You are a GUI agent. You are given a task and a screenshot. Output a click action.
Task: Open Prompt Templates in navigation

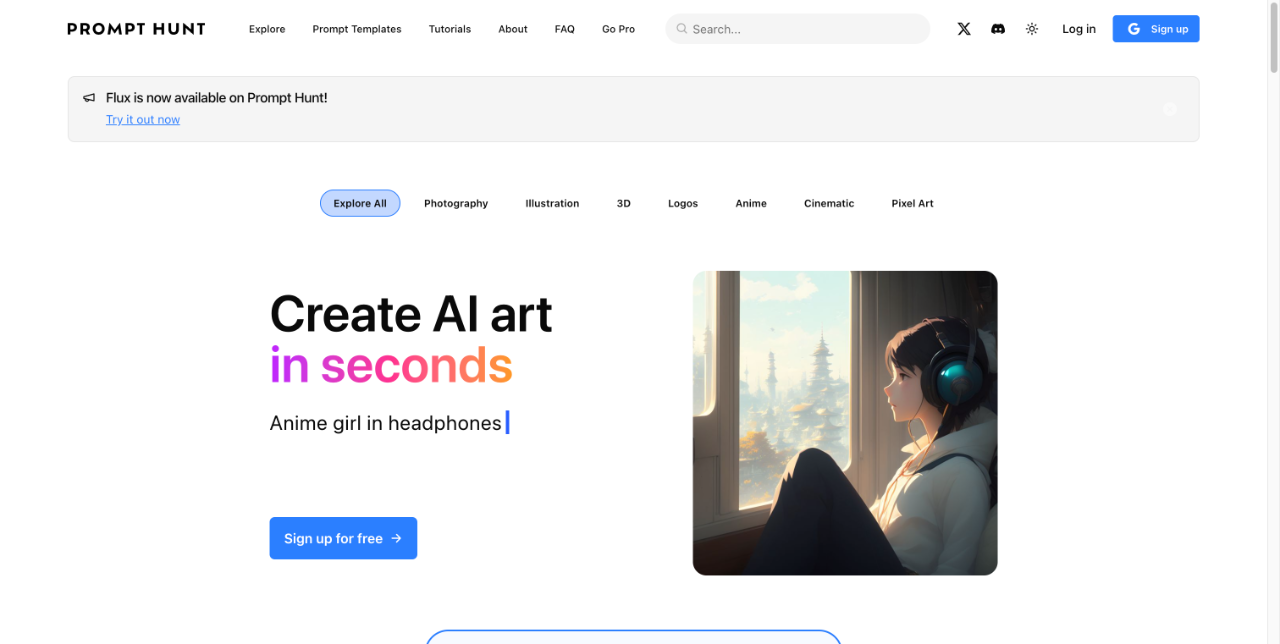(357, 29)
